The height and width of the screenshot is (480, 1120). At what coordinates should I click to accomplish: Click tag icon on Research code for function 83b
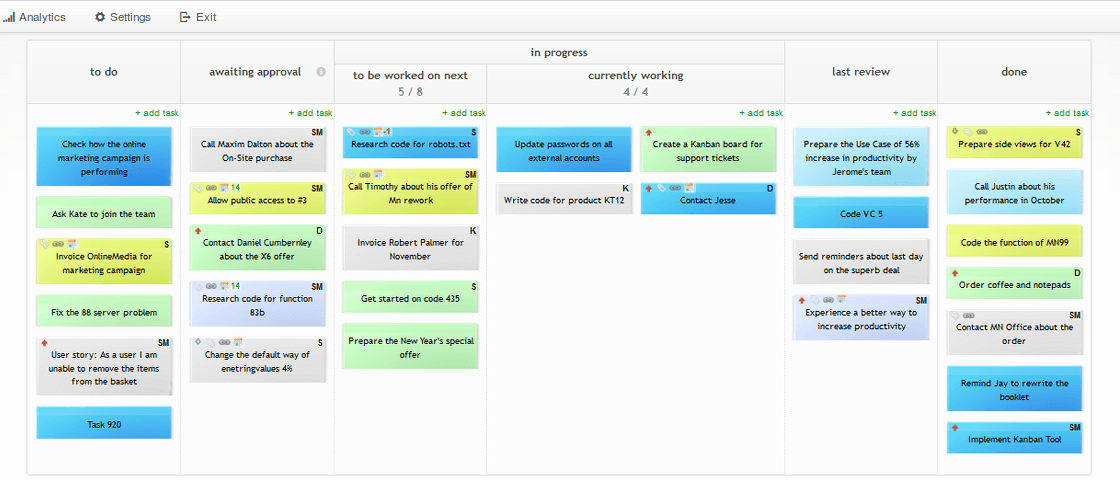coord(198,286)
